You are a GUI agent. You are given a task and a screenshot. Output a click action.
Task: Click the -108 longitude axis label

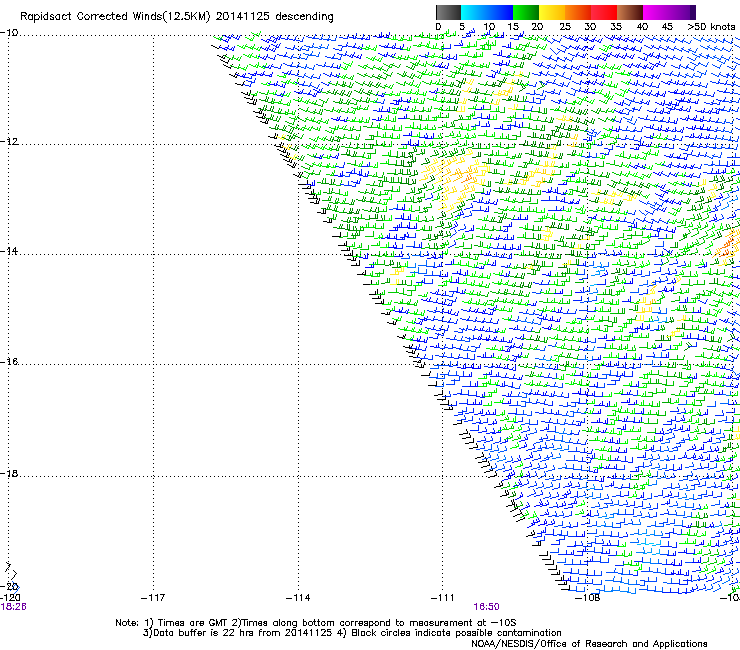[x=587, y=598]
